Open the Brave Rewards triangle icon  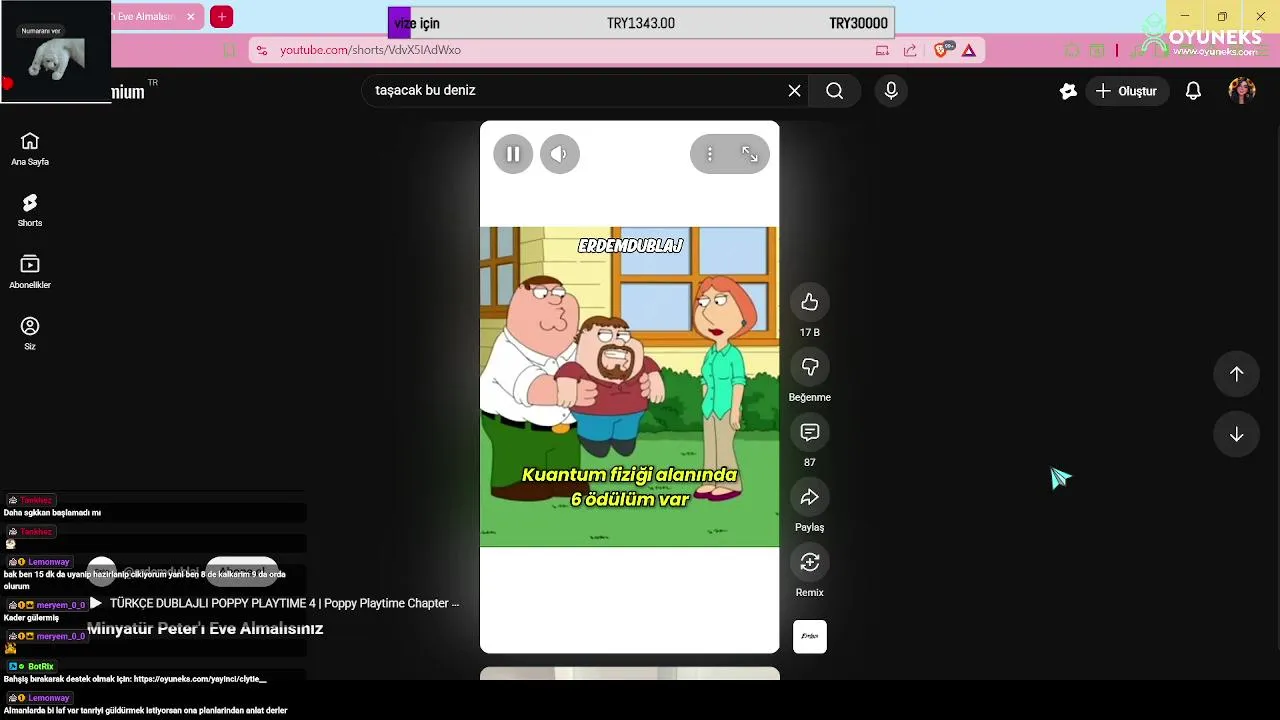pos(969,50)
